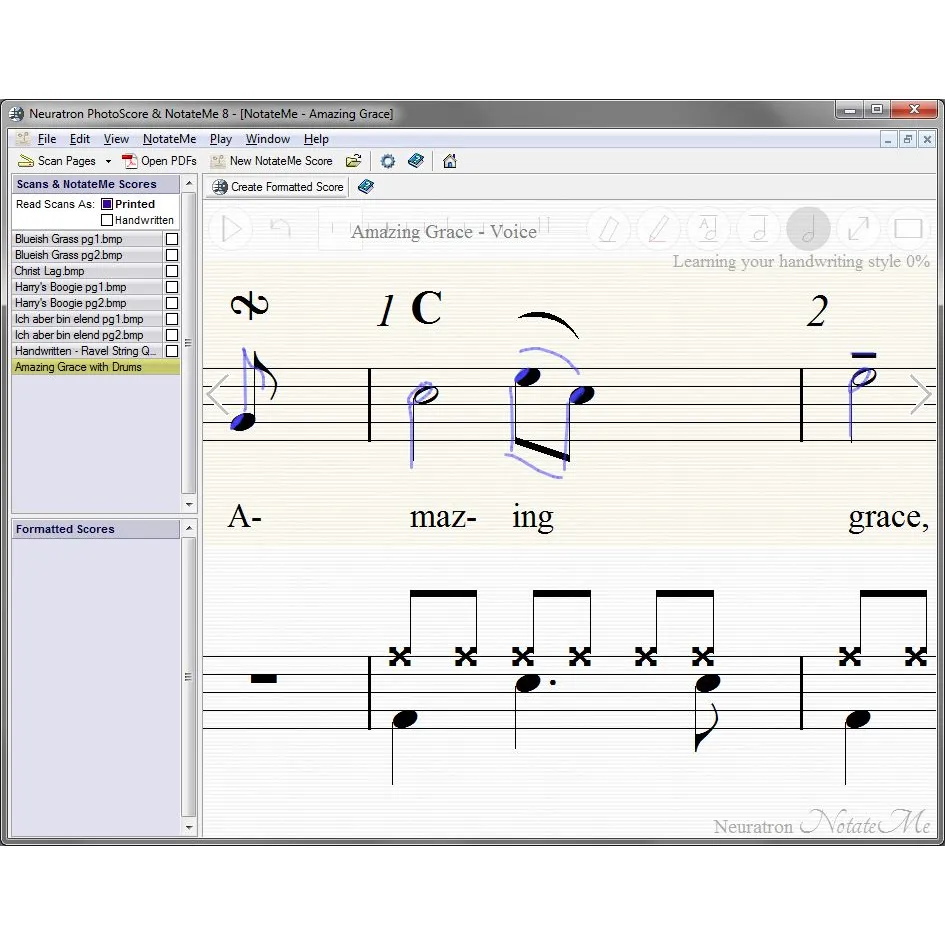Go to next page with right arrow

(920, 395)
